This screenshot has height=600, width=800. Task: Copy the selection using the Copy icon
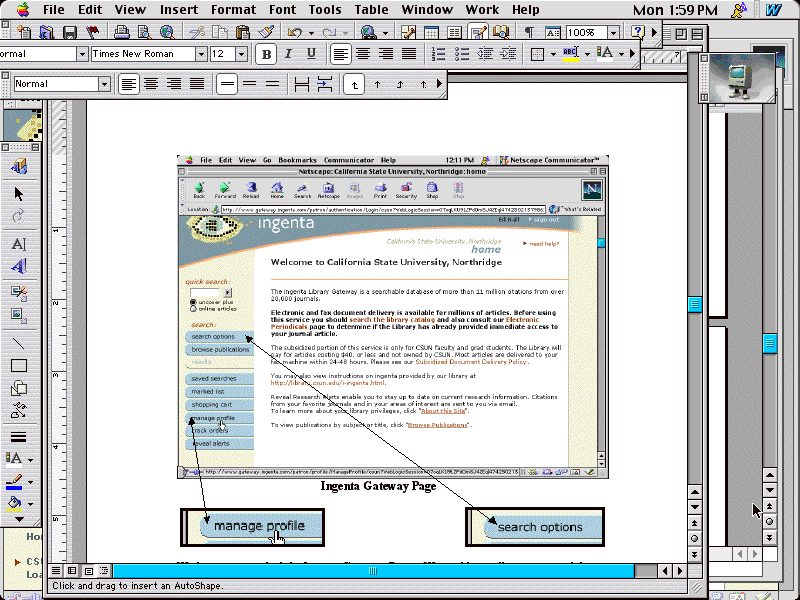219,33
